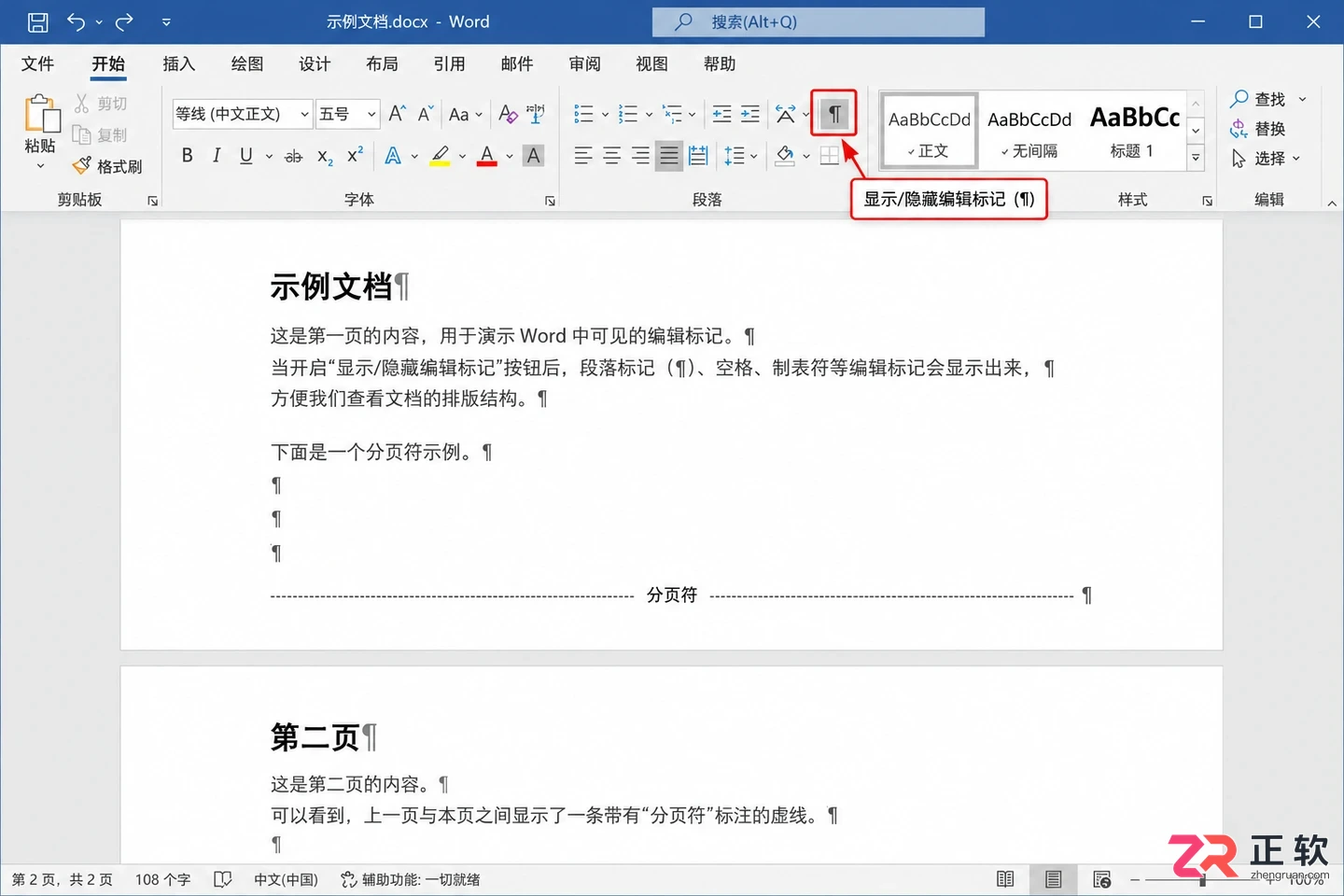
Task: Click the Borders grid icon
Action: pyautogui.click(x=830, y=156)
